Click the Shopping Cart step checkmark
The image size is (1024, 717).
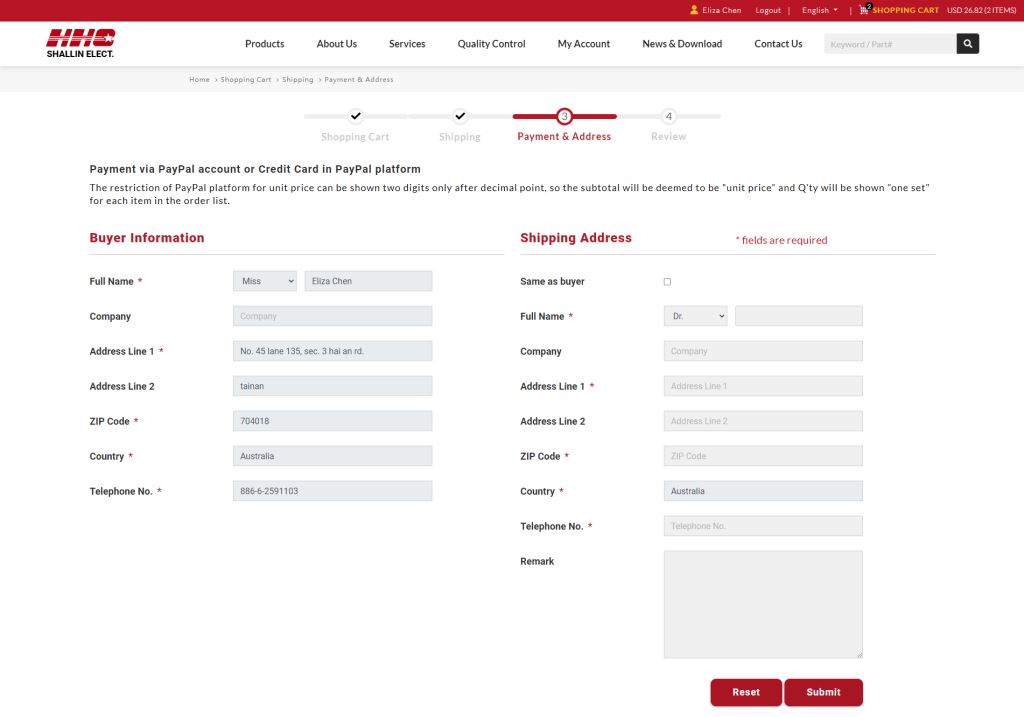pos(355,116)
